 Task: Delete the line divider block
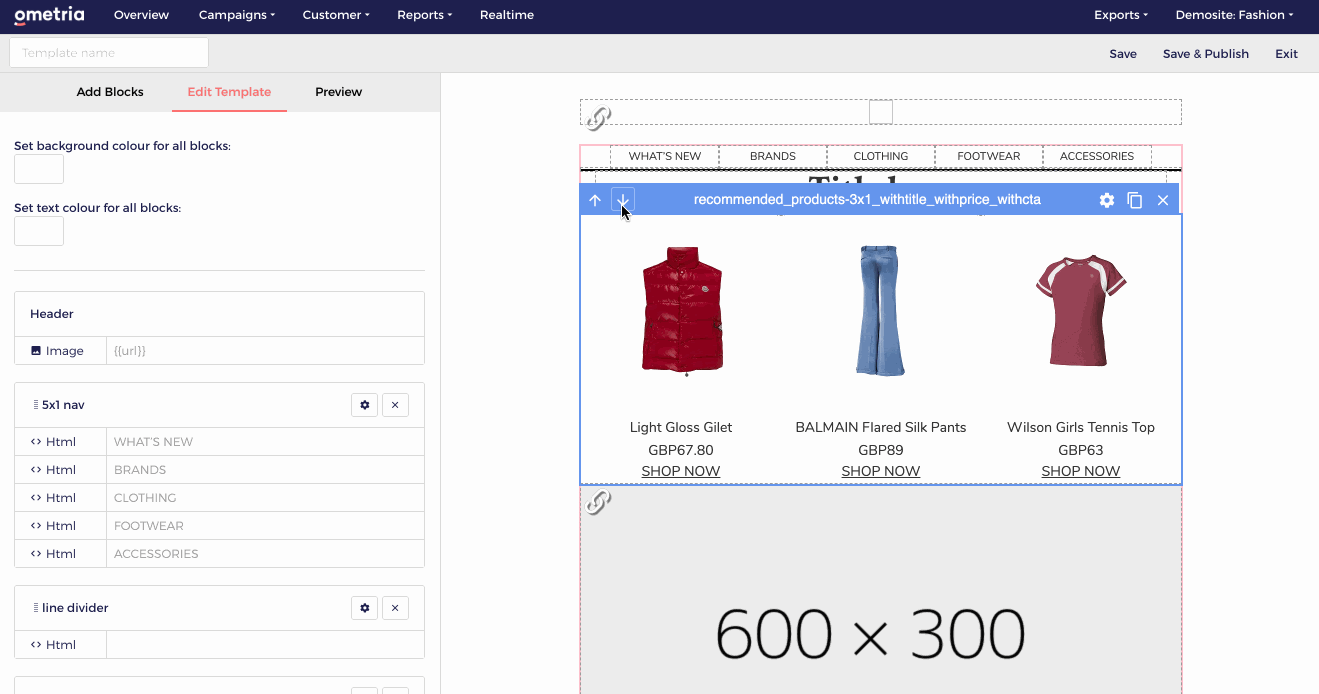(395, 608)
